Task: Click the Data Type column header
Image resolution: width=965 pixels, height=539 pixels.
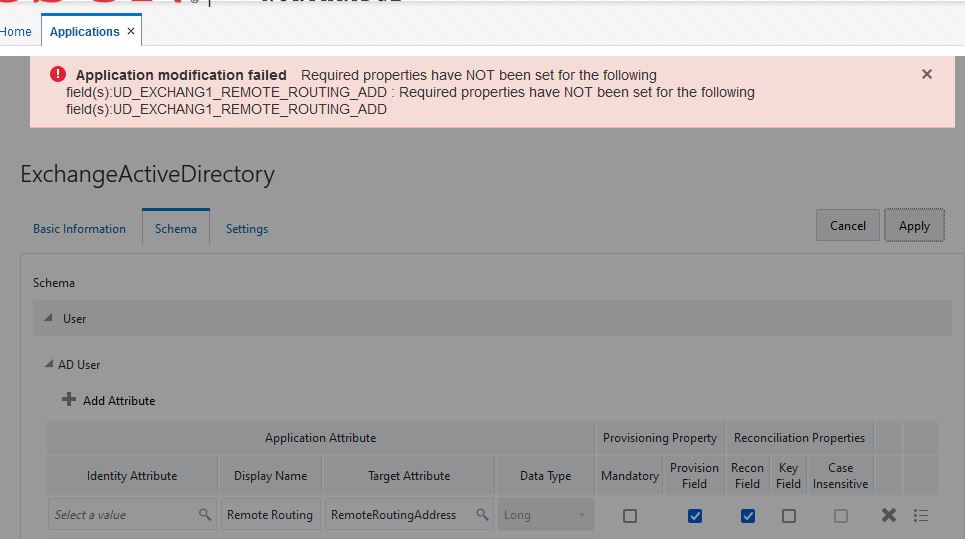Action: click(545, 476)
